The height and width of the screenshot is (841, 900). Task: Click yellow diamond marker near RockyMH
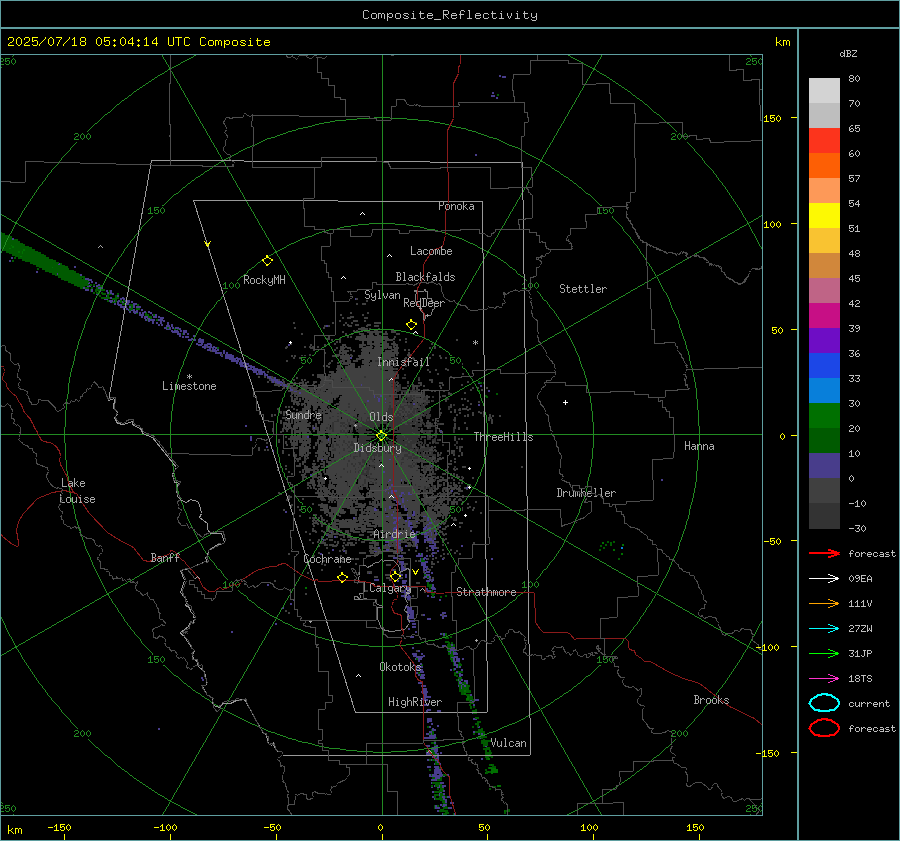267,261
